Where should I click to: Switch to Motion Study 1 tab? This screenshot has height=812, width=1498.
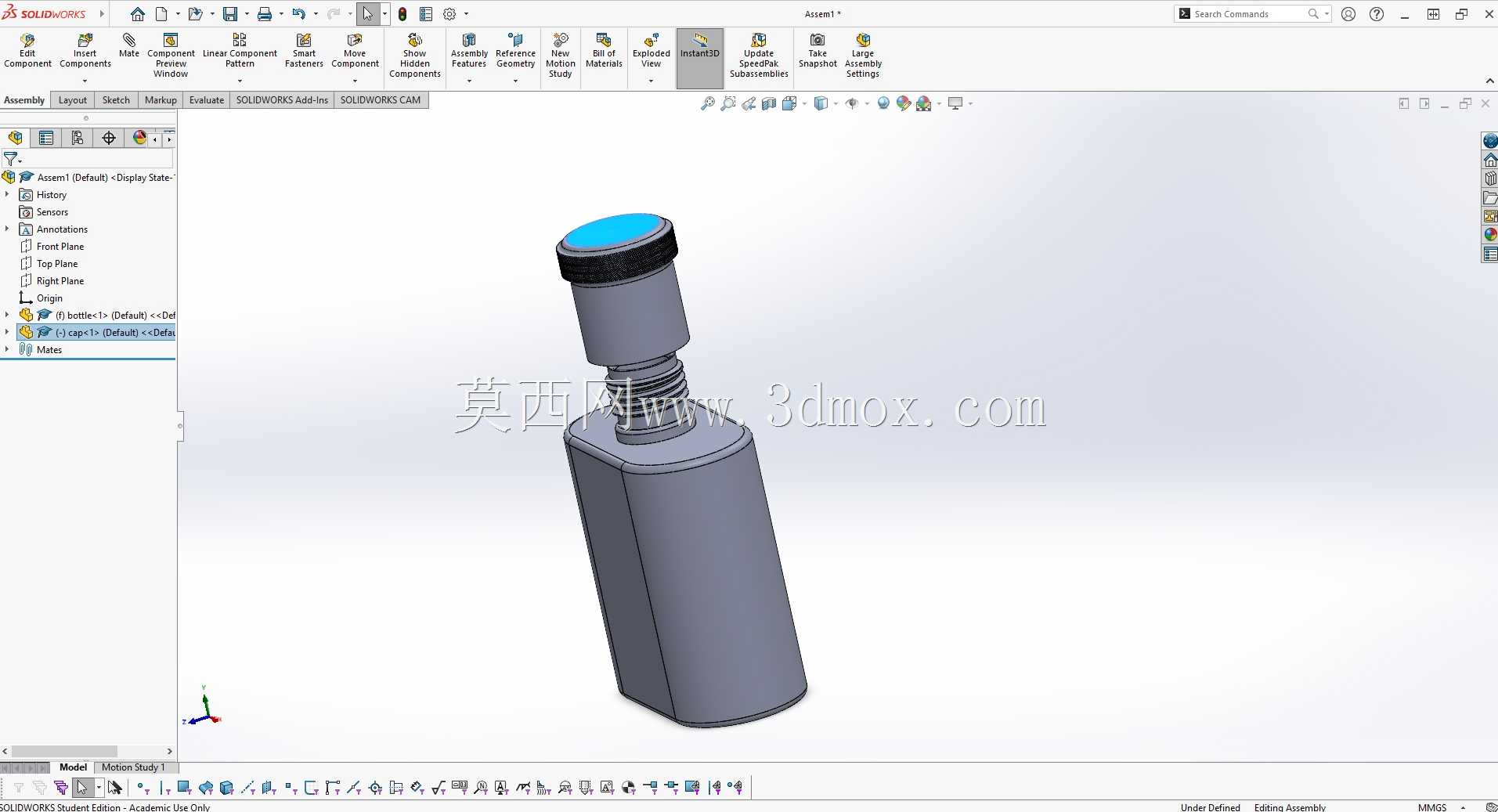coord(133,767)
